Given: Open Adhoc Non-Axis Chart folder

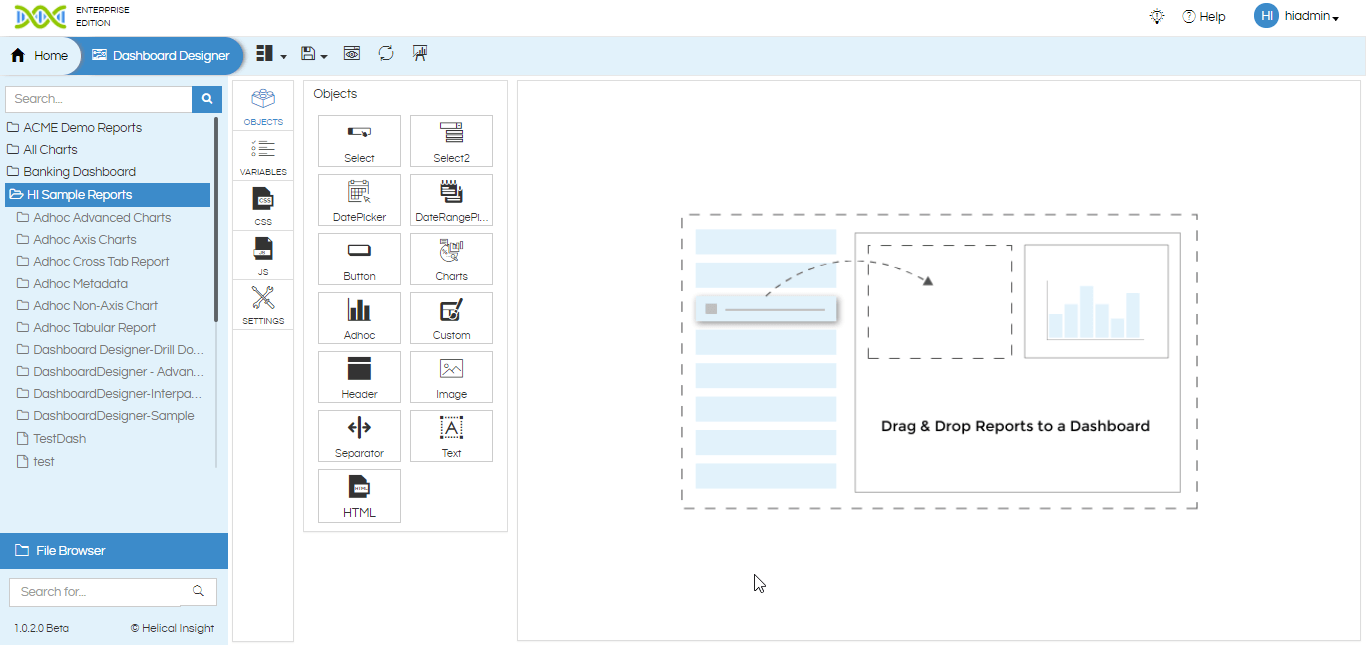Looking at the screenshot, I should [x=88, y=306].
